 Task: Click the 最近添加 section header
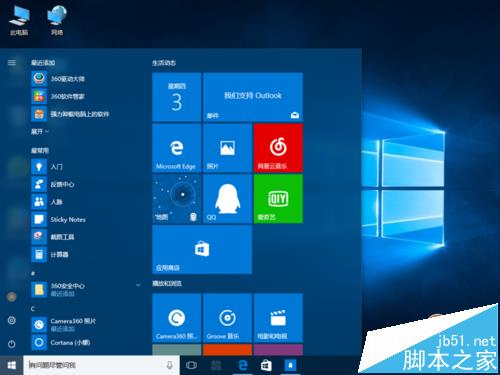[x=43, y=63]
